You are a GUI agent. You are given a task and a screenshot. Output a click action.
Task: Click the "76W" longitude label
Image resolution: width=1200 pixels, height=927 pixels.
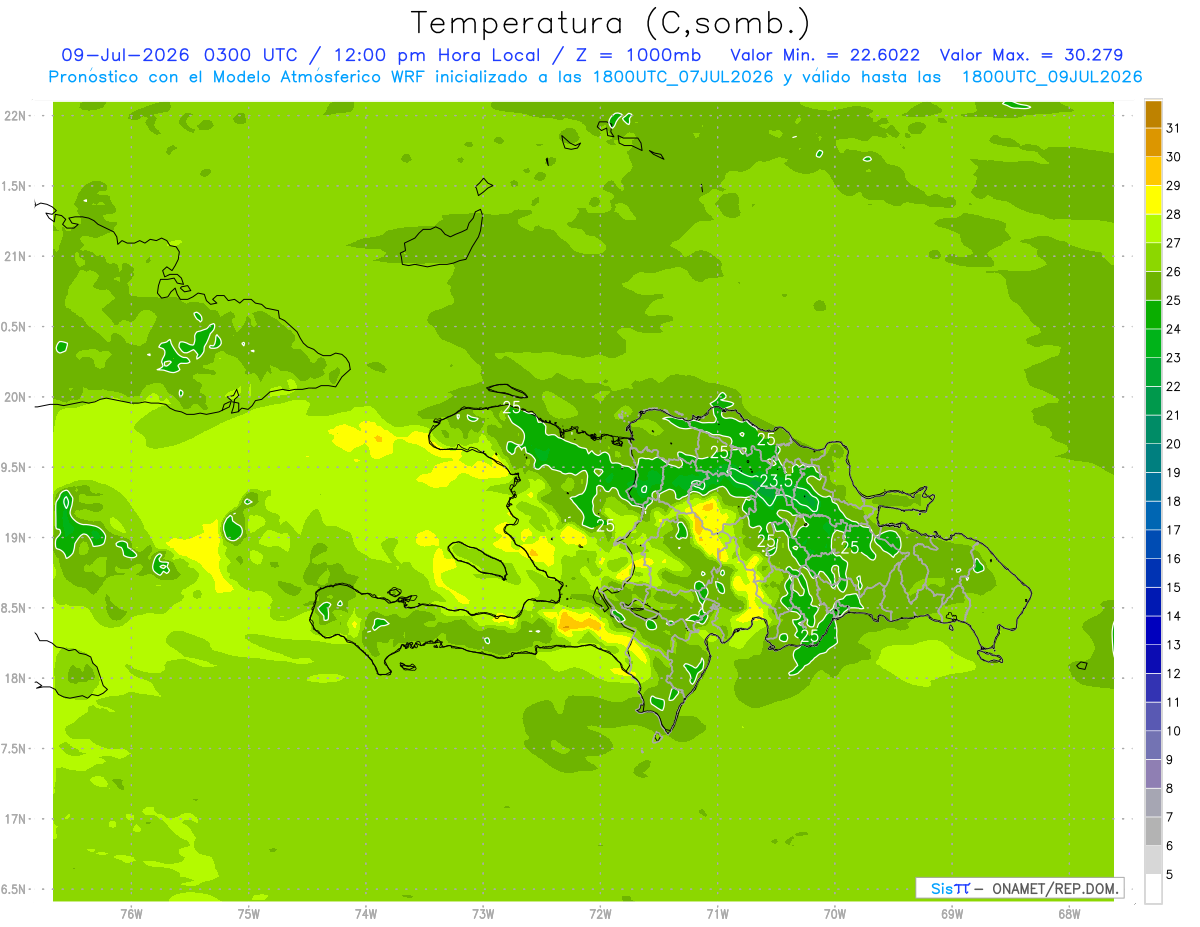pos(131,914)
